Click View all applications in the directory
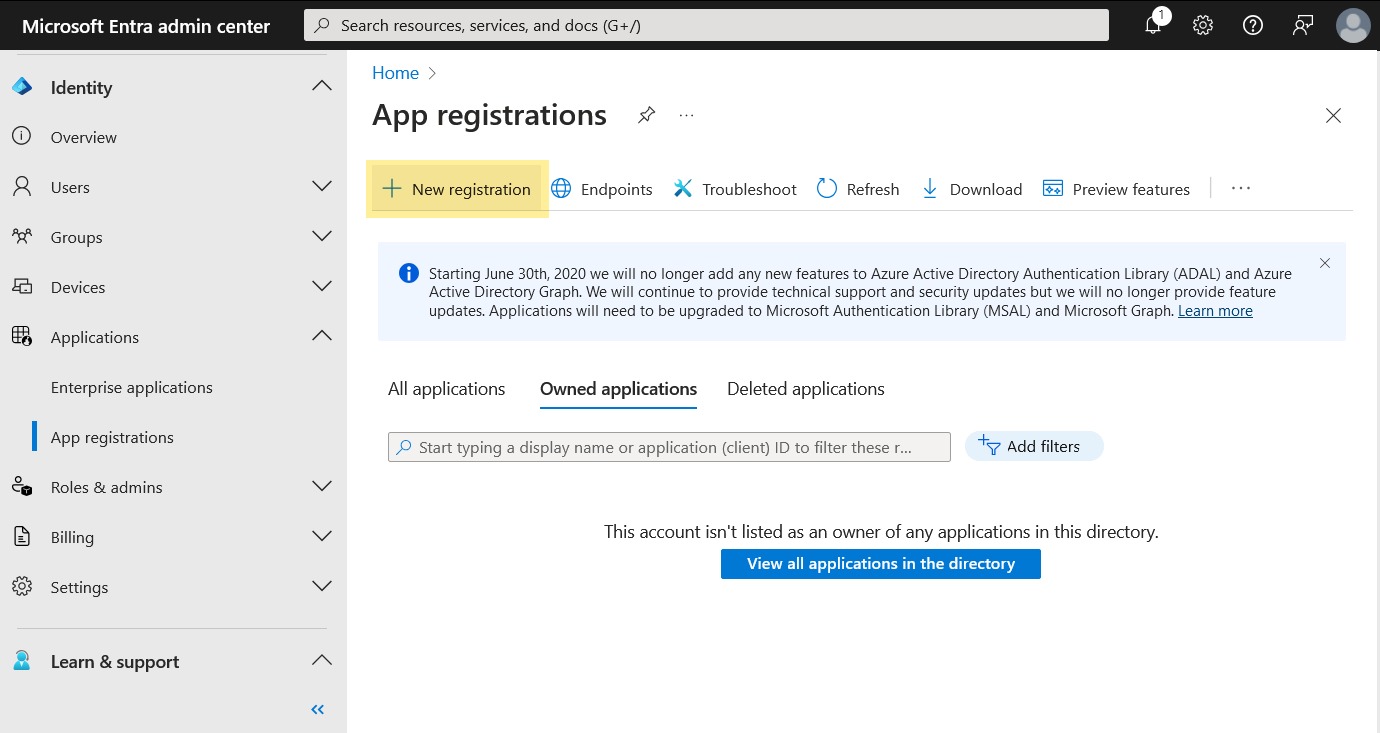This screenshot has height=733, width=1380. point(881,564)
